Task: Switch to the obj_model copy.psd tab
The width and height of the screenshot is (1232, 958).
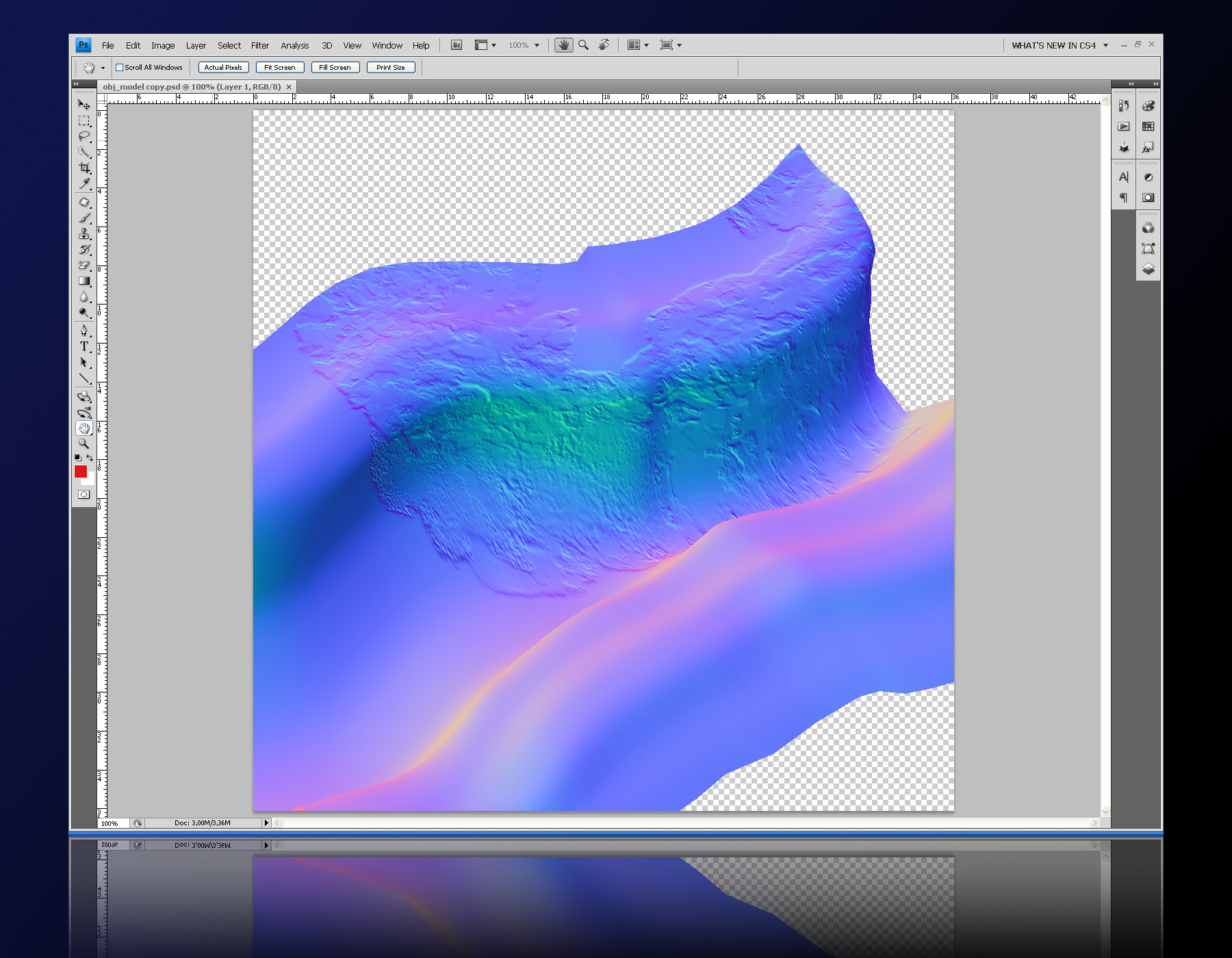Action: click(192, 87)
